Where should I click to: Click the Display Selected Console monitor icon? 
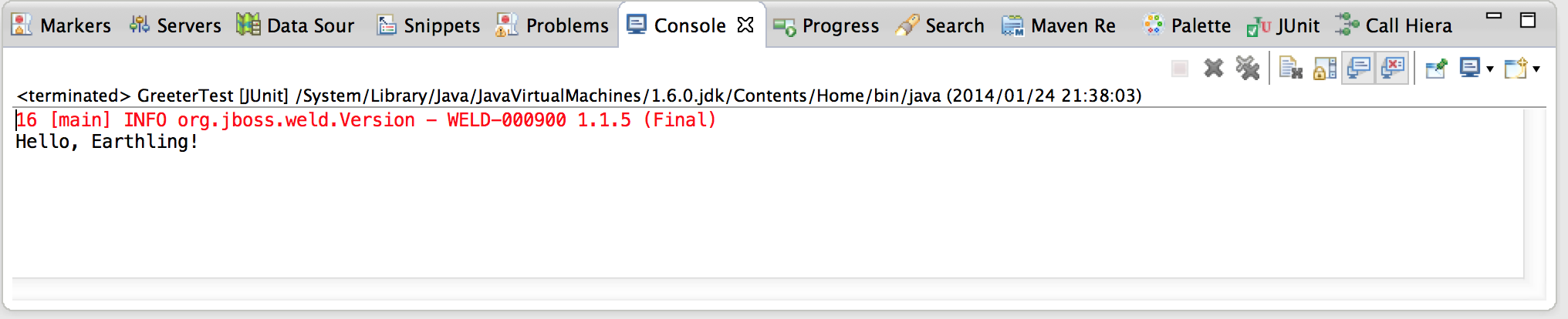[x=1469, y=69]
